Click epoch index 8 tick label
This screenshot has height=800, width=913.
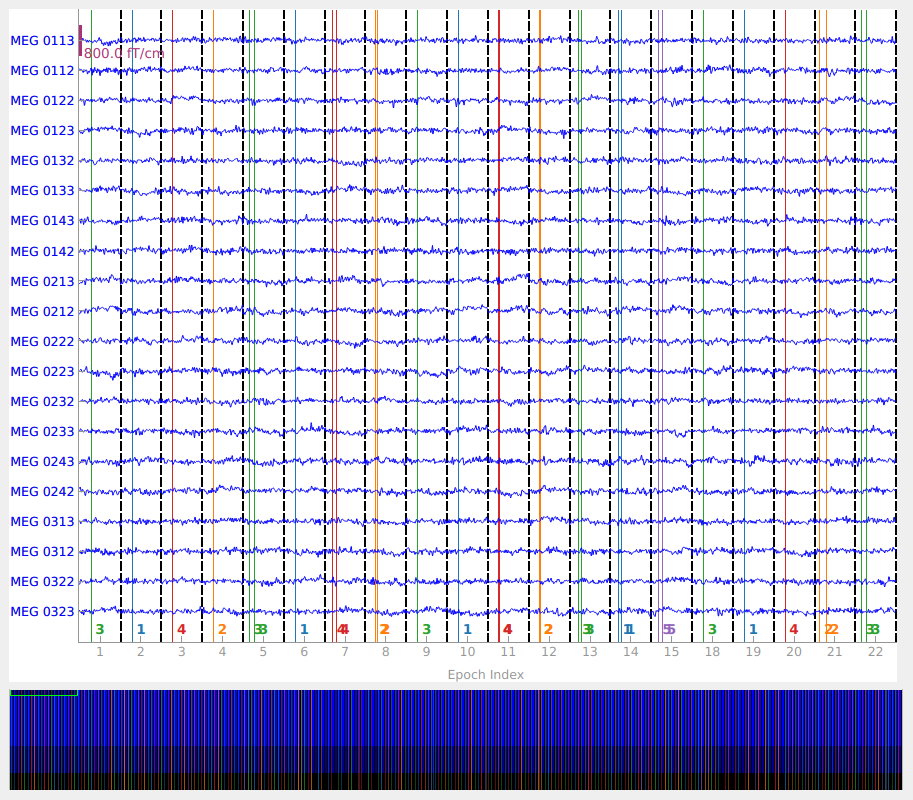[385, 652]
